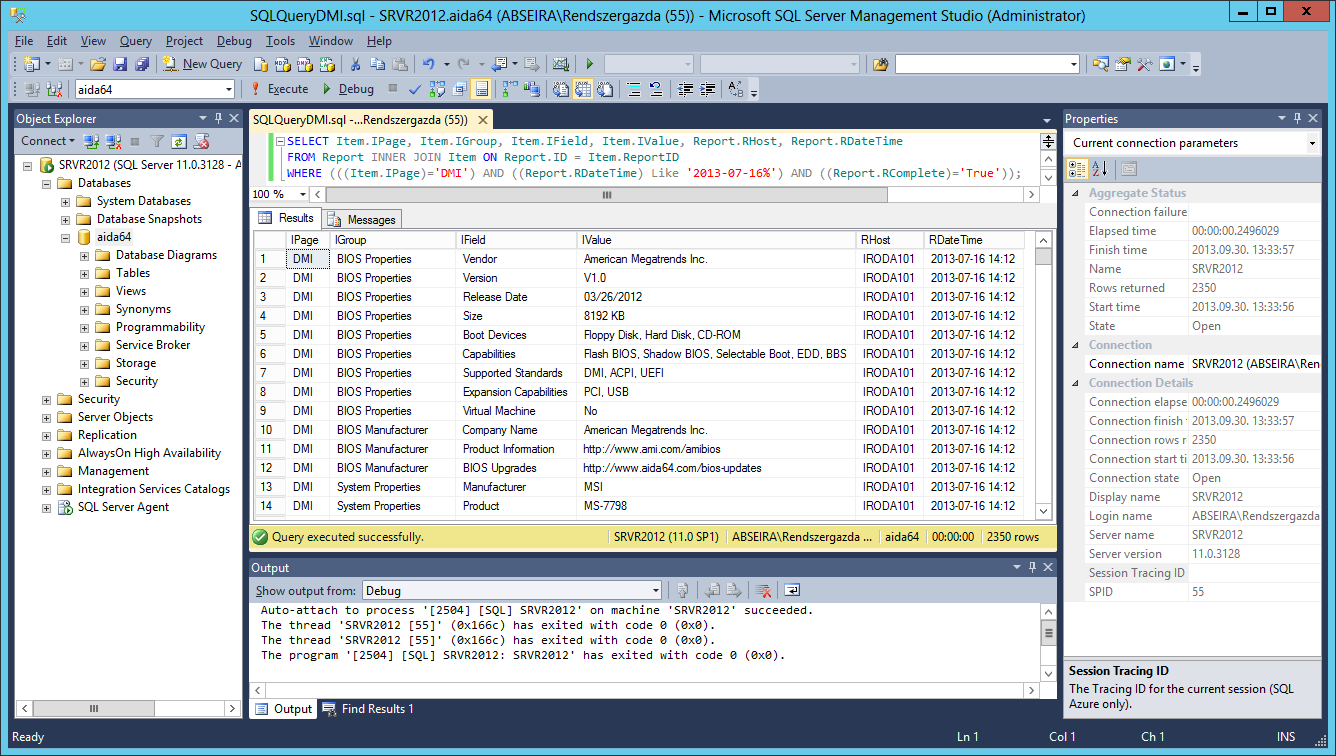Click the Find in Files binoculars icon
Screen dimensions: 1336x756
[x=880, y=63]
